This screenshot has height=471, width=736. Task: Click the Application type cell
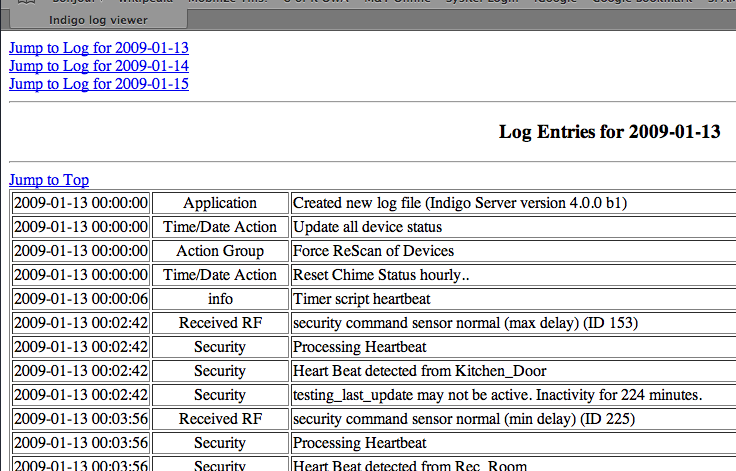tap(220, 203)
